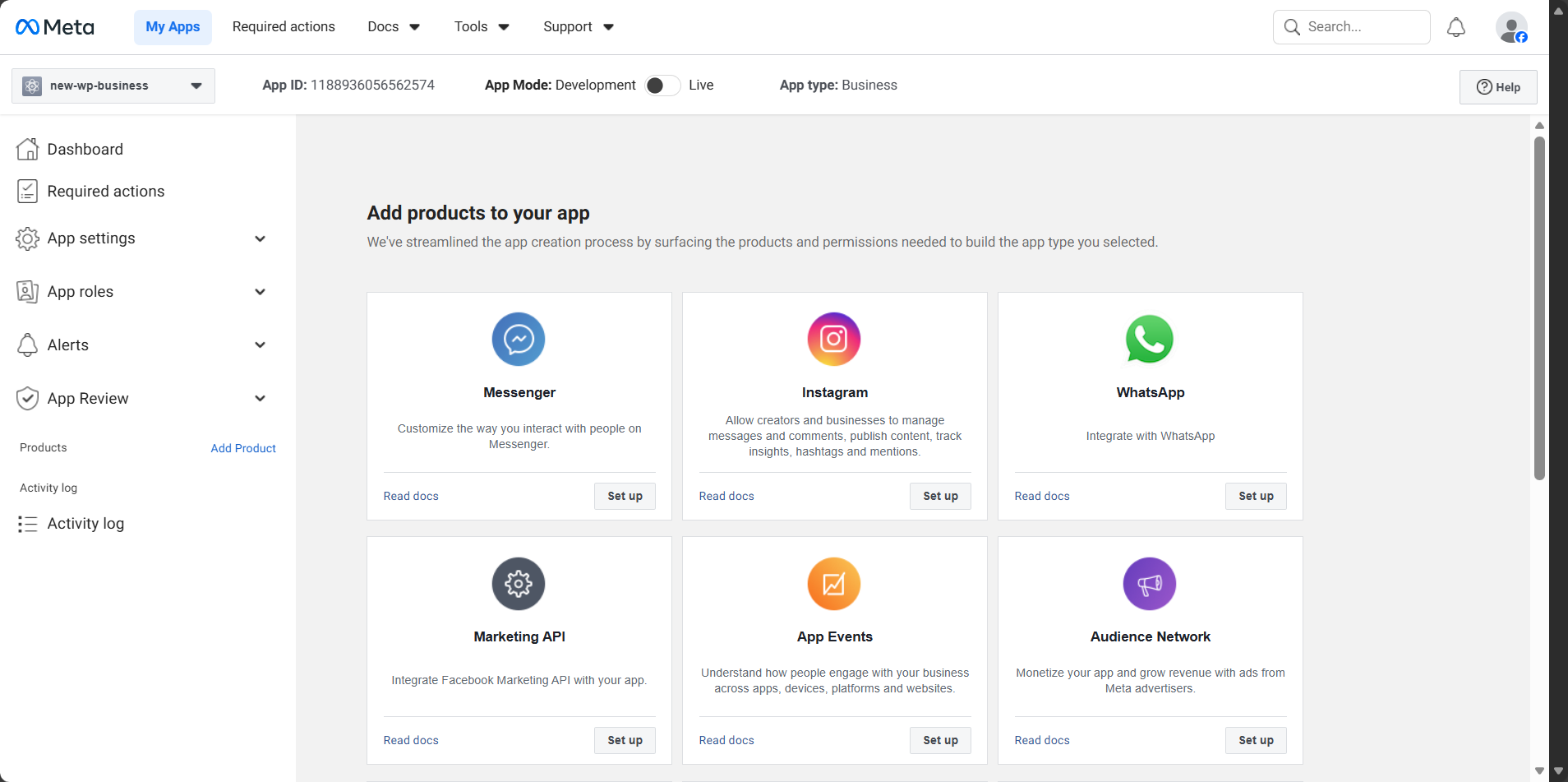Read docs for App Events
This screenshot has width=1568, height=782.
tap(726, 740)
